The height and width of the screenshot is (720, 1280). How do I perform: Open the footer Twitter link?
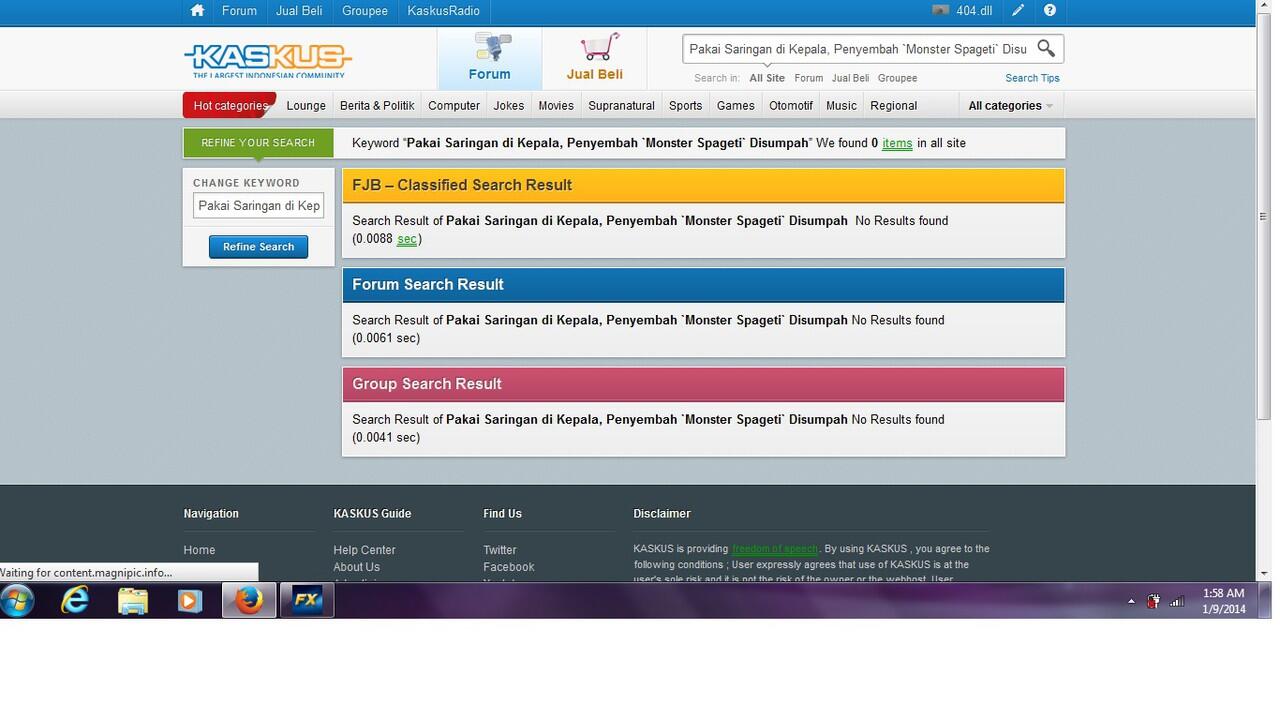(500, 550)
